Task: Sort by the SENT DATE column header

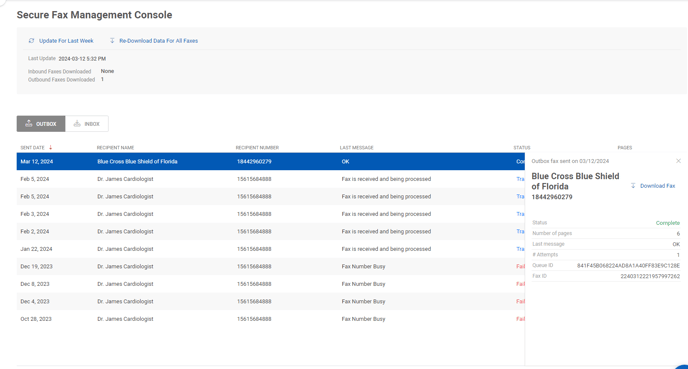Action: (x=32, y=148)
